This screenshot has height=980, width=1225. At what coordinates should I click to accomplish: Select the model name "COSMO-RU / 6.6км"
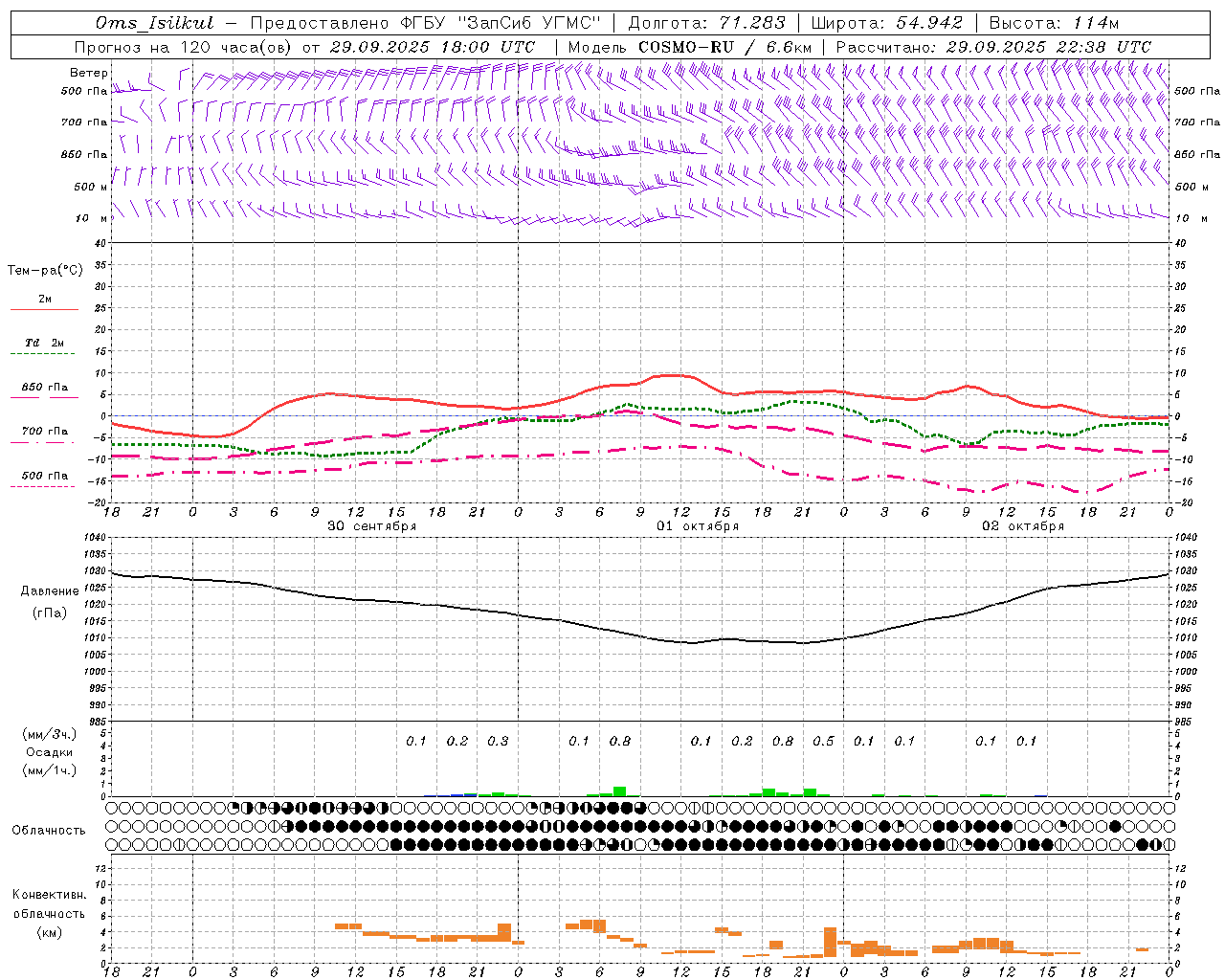pyautogui.click(x=725, y=47)
